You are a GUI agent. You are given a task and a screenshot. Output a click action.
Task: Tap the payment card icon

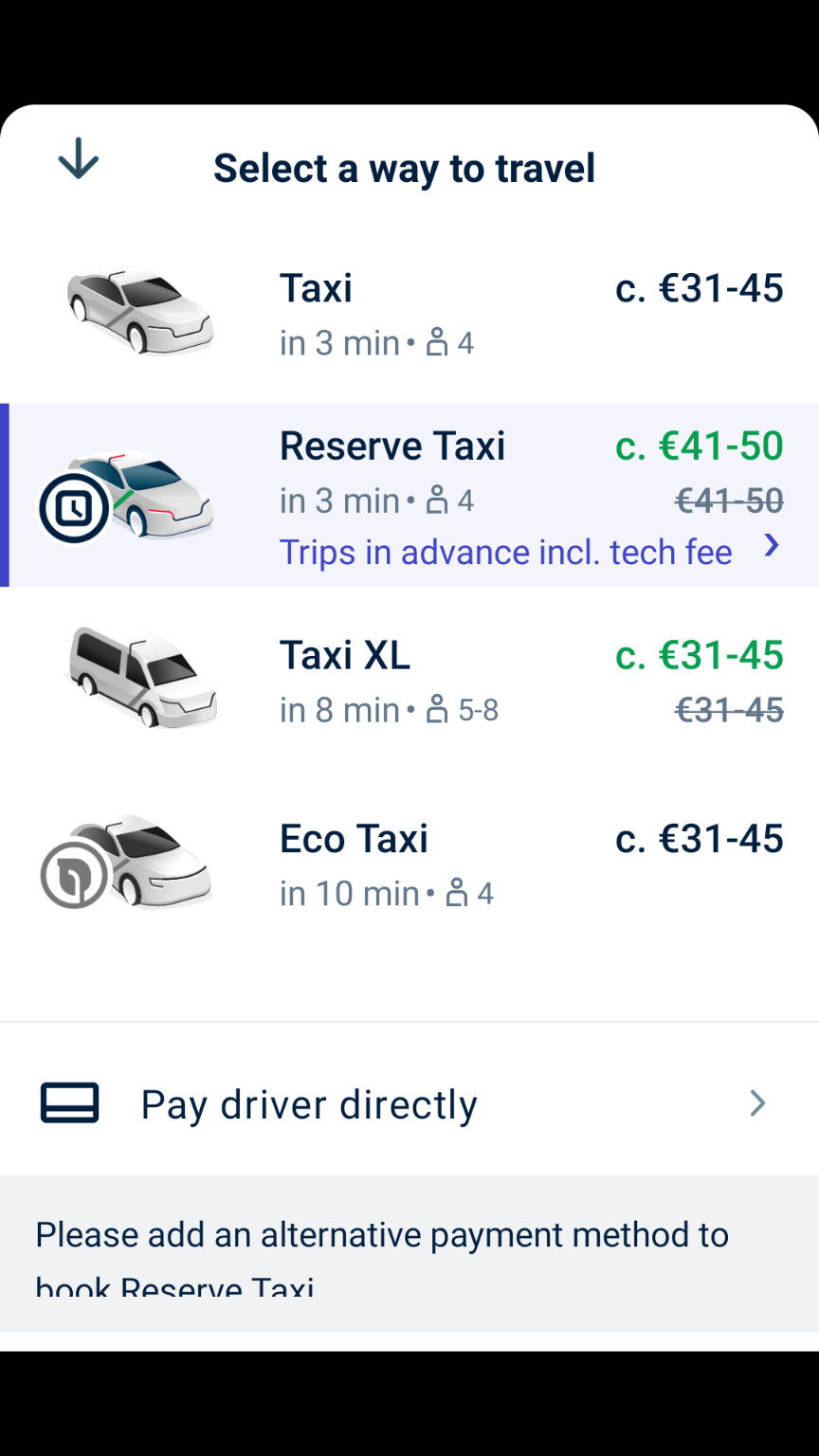69,1103
